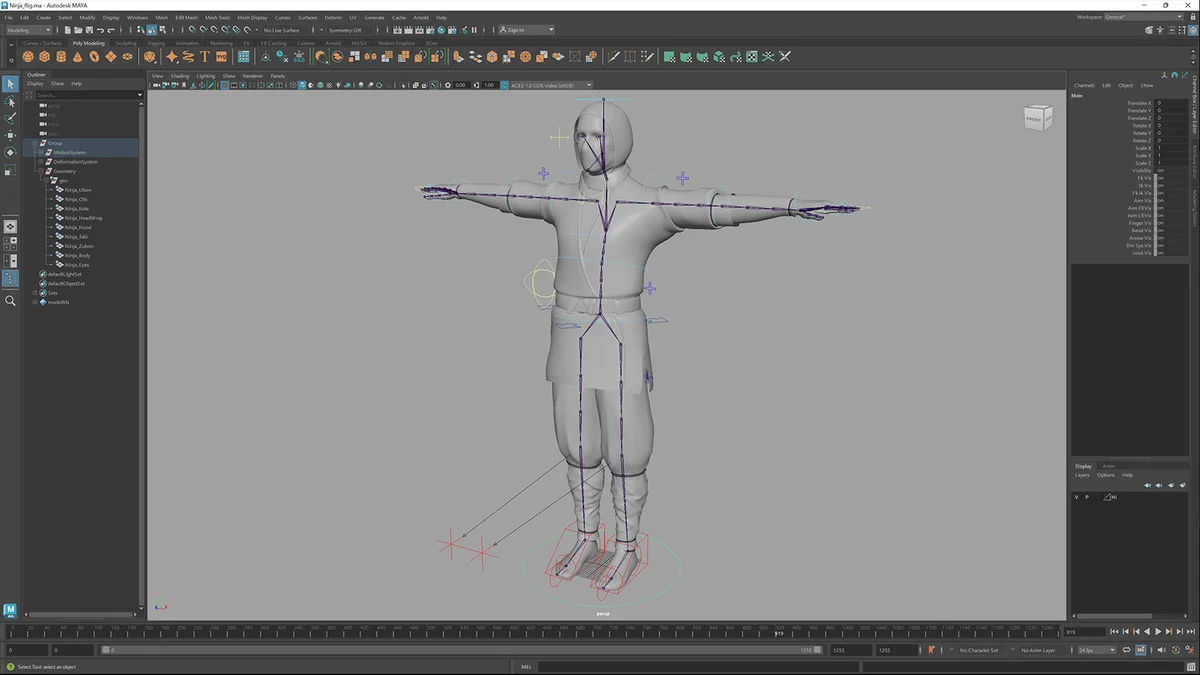Viewport: 1200px width, 675px height.
Task: Open the 24 fps frame rate dropdown
Action: tap(1096, 650)
